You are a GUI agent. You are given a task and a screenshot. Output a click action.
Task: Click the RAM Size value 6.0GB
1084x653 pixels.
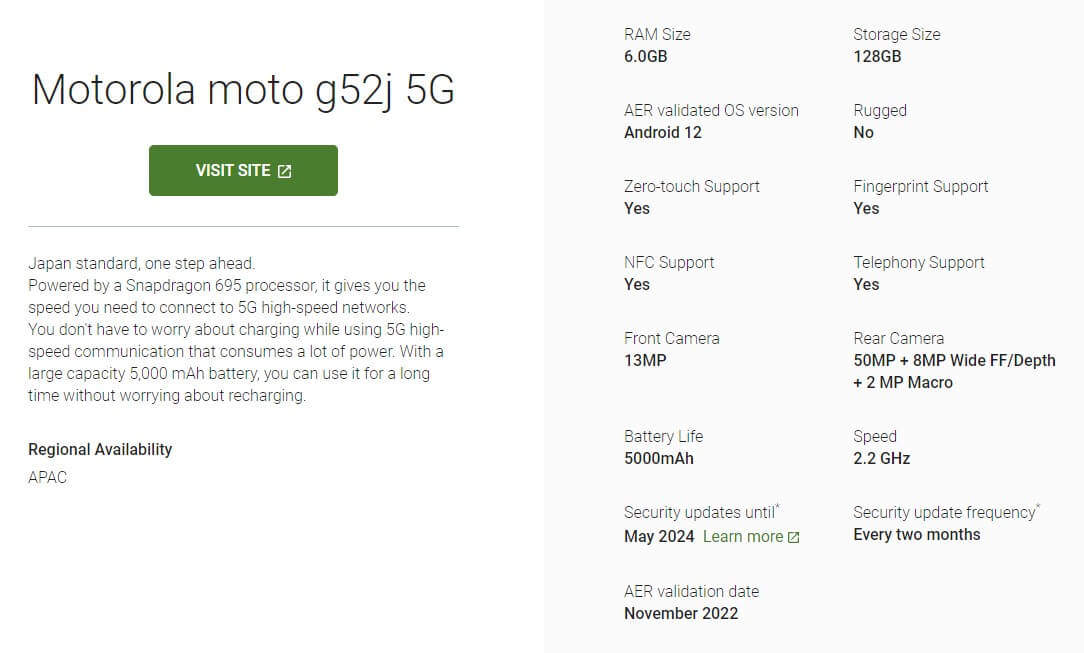(x=646, y=57)
